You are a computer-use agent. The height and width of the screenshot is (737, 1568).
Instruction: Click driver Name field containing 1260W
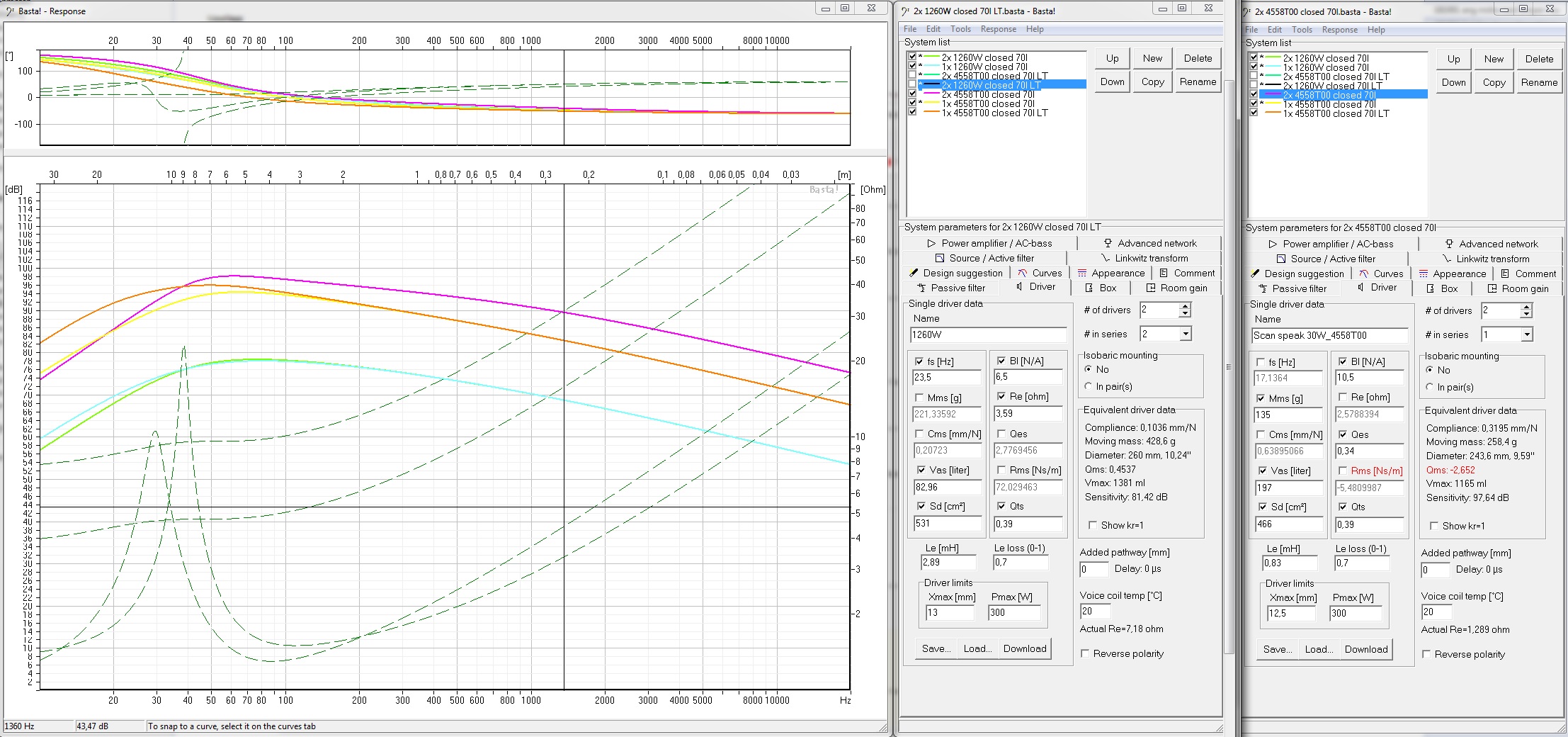(988, 334)
